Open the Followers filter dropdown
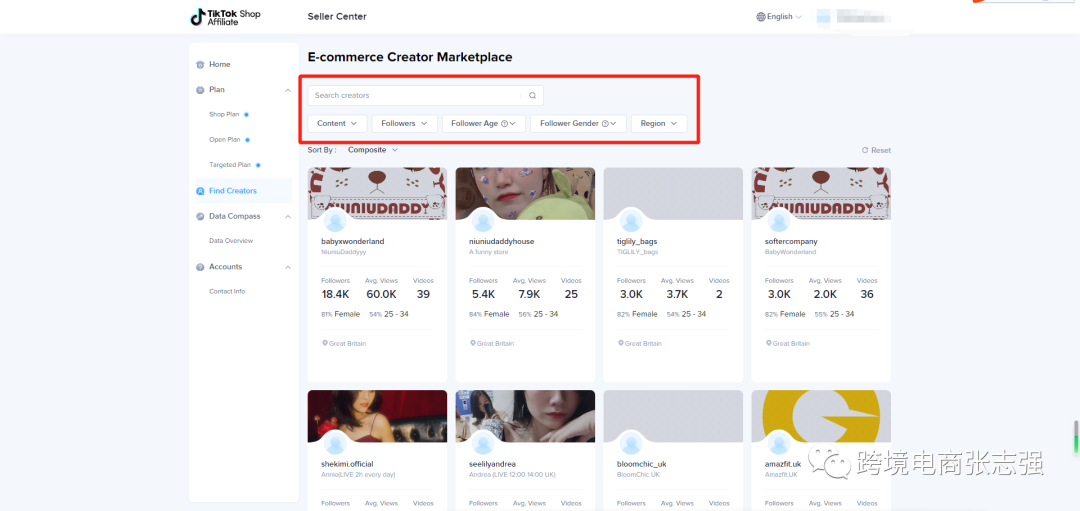The image size is (1080, 511). point(405,124)
